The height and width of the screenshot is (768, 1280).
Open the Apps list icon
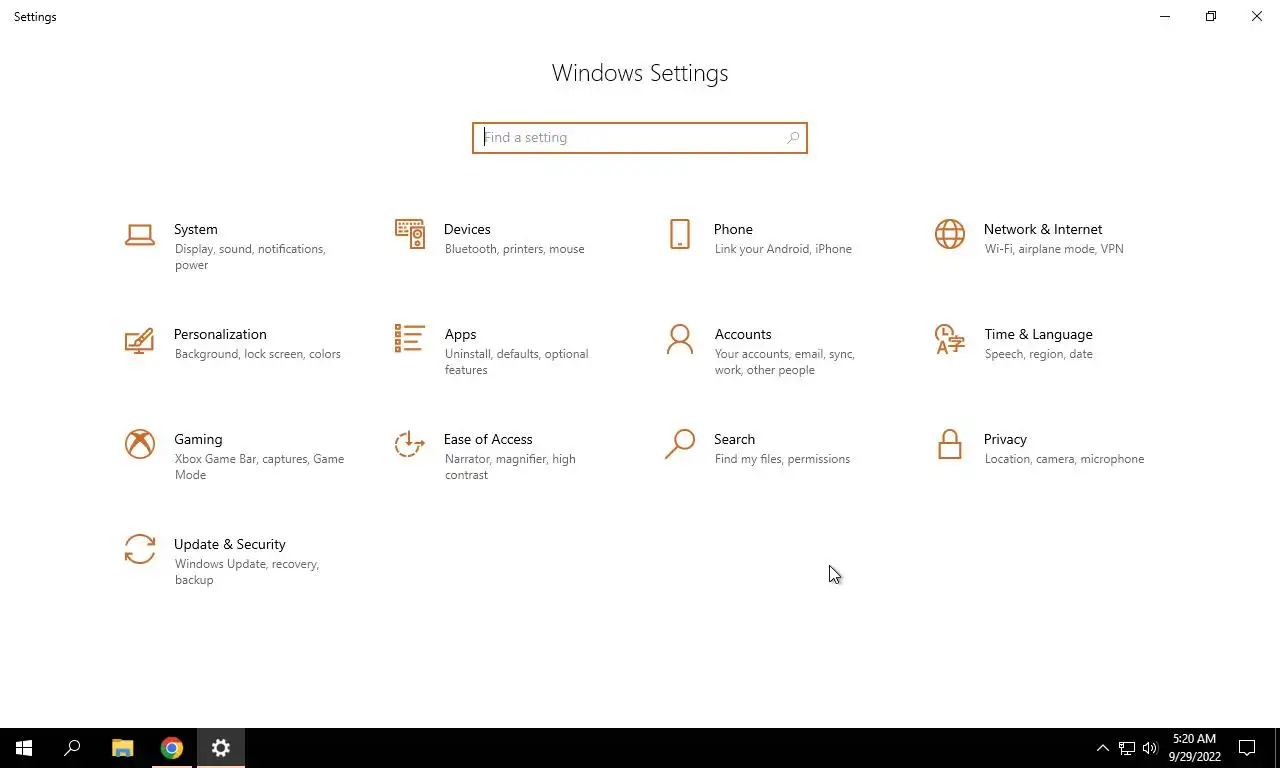tap(410, 339)
